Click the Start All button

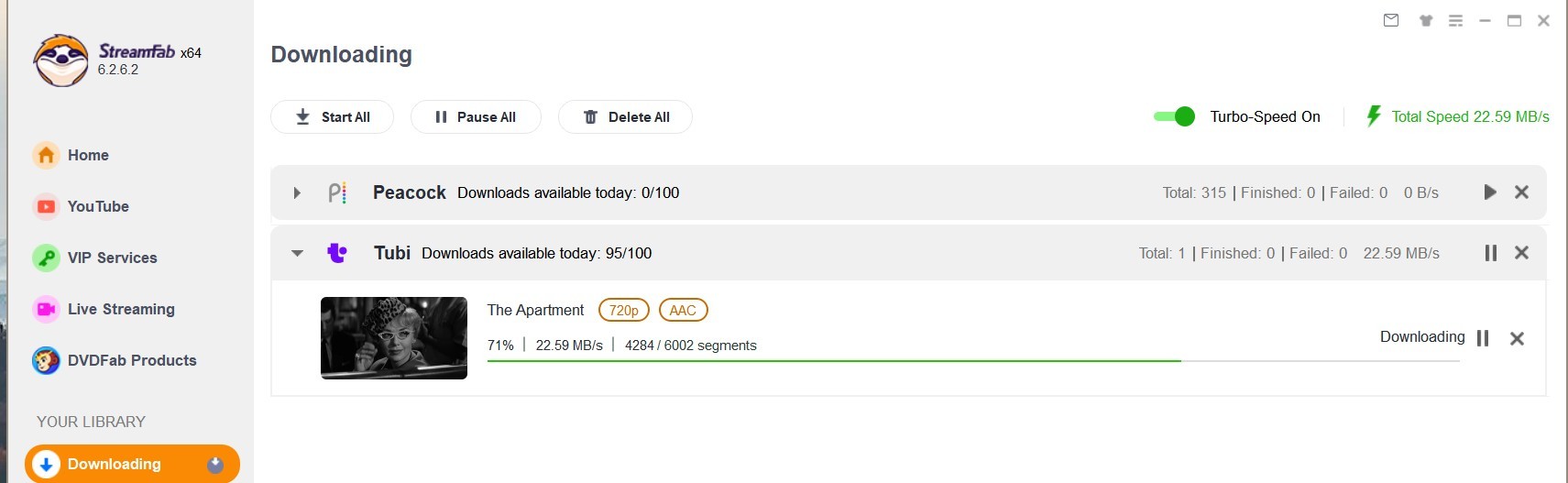pyautogui.click(x=332, y=117)
